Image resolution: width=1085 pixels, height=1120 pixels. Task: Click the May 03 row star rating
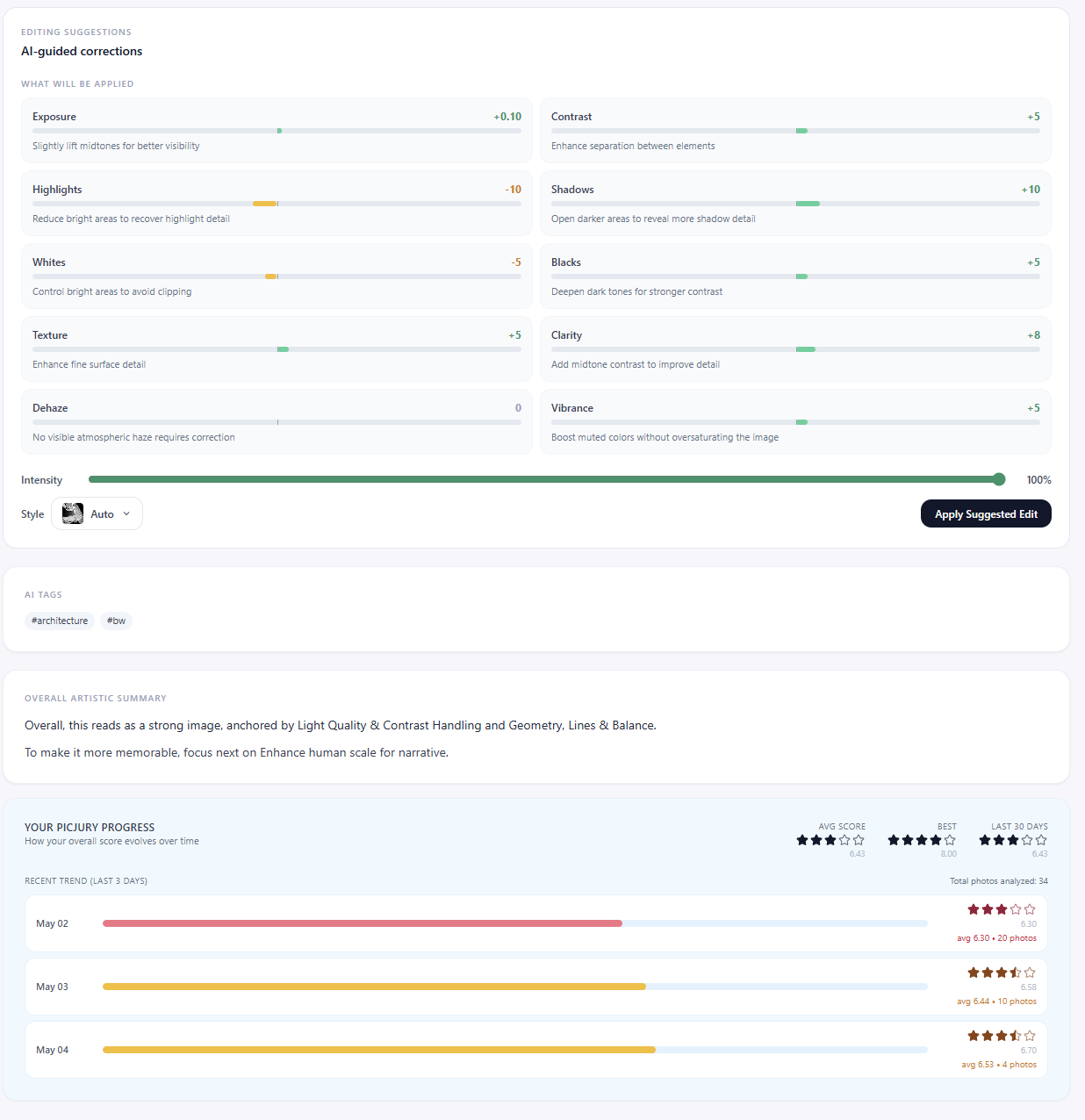[1002, 973]
